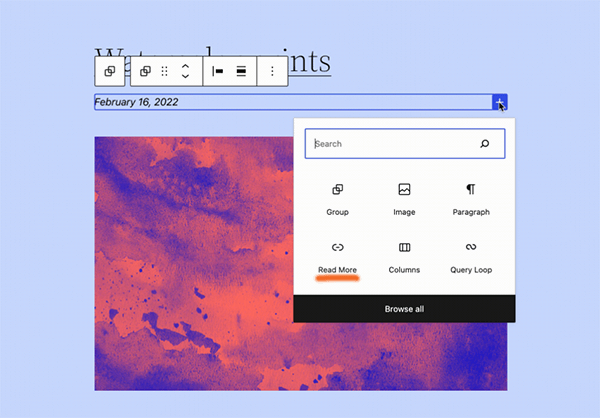Image resolution: width=600 pixels, height=418 pixels.
Task: Click the blue plus add block button
Action: (500, 102)
